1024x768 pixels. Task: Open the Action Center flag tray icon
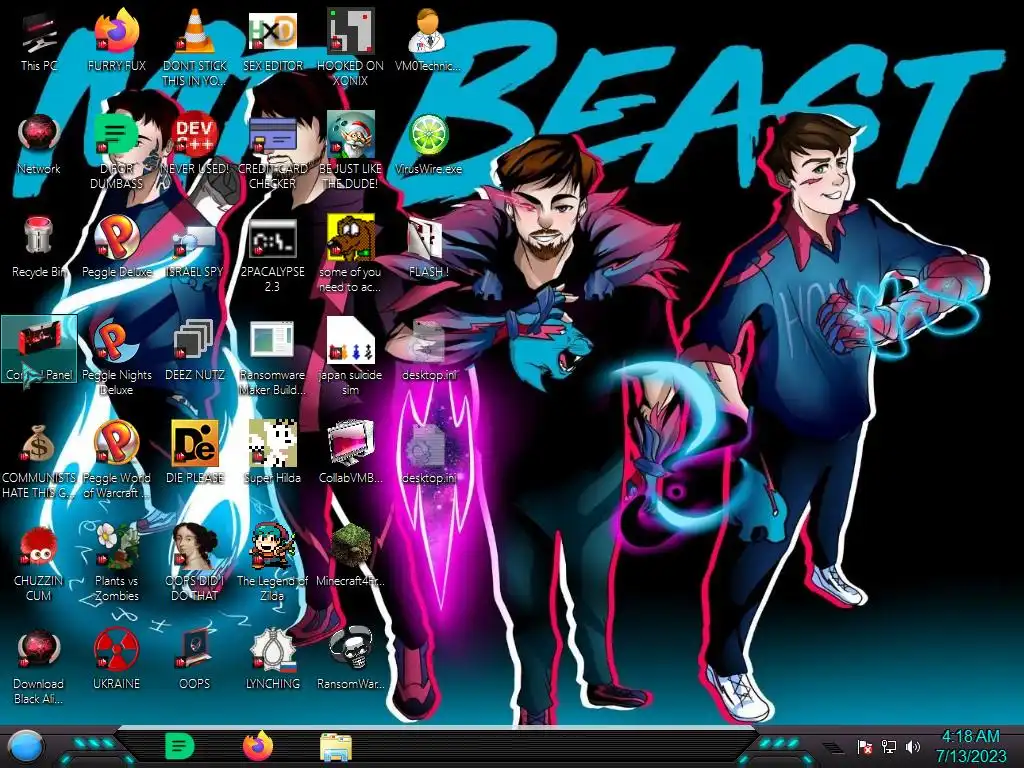click(x=865, y=746)
